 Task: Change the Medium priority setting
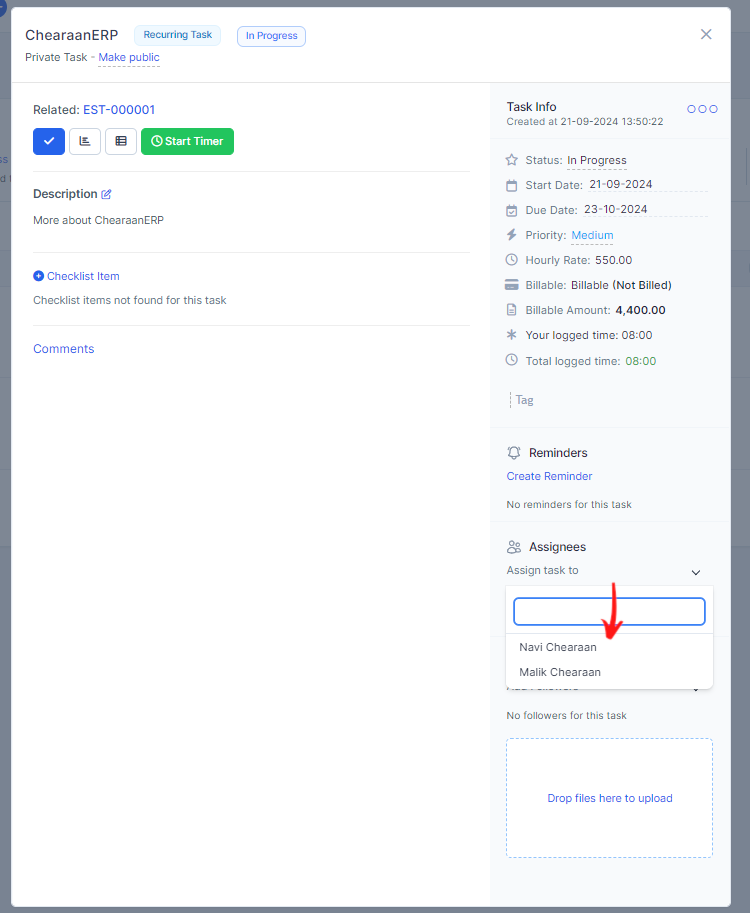point(592,236)
